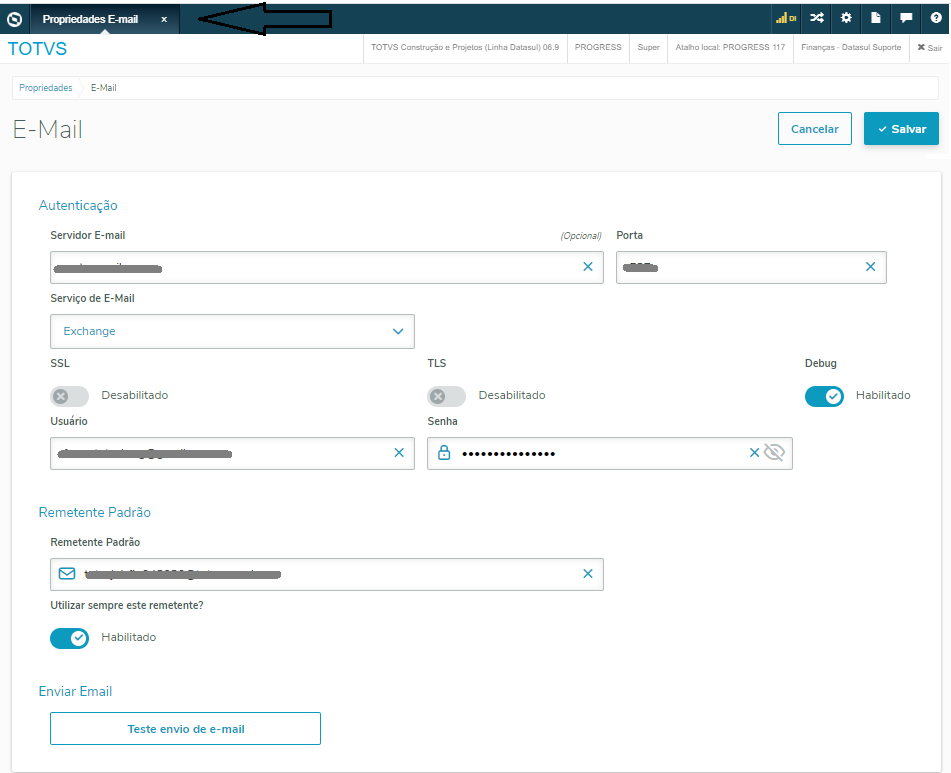
Task: Click the Enviar Email section heading
Action: point(75,691)
